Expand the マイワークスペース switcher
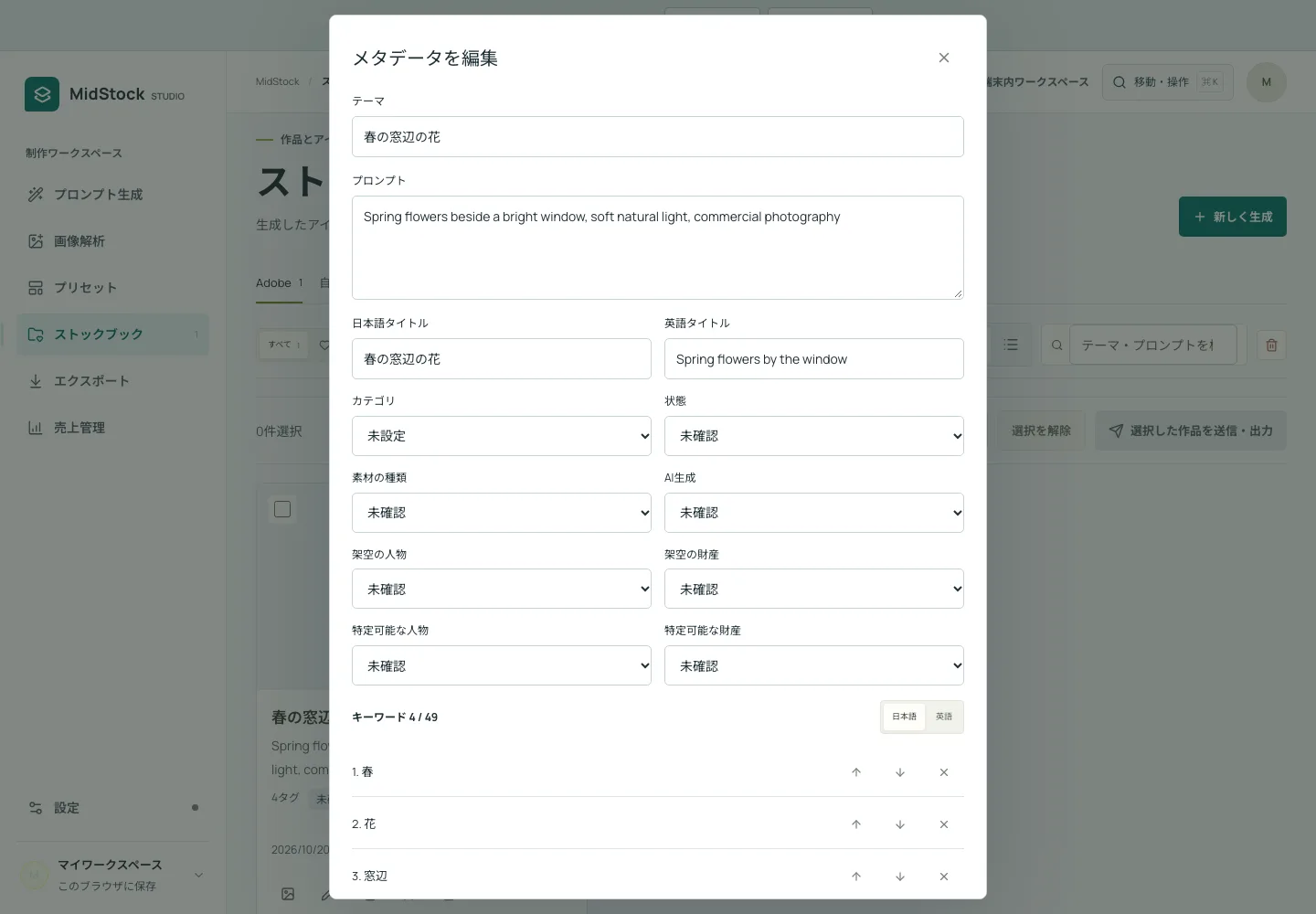Image resolution: width=1316 pixels, height=914 pixels. click(x=112, y=875)
